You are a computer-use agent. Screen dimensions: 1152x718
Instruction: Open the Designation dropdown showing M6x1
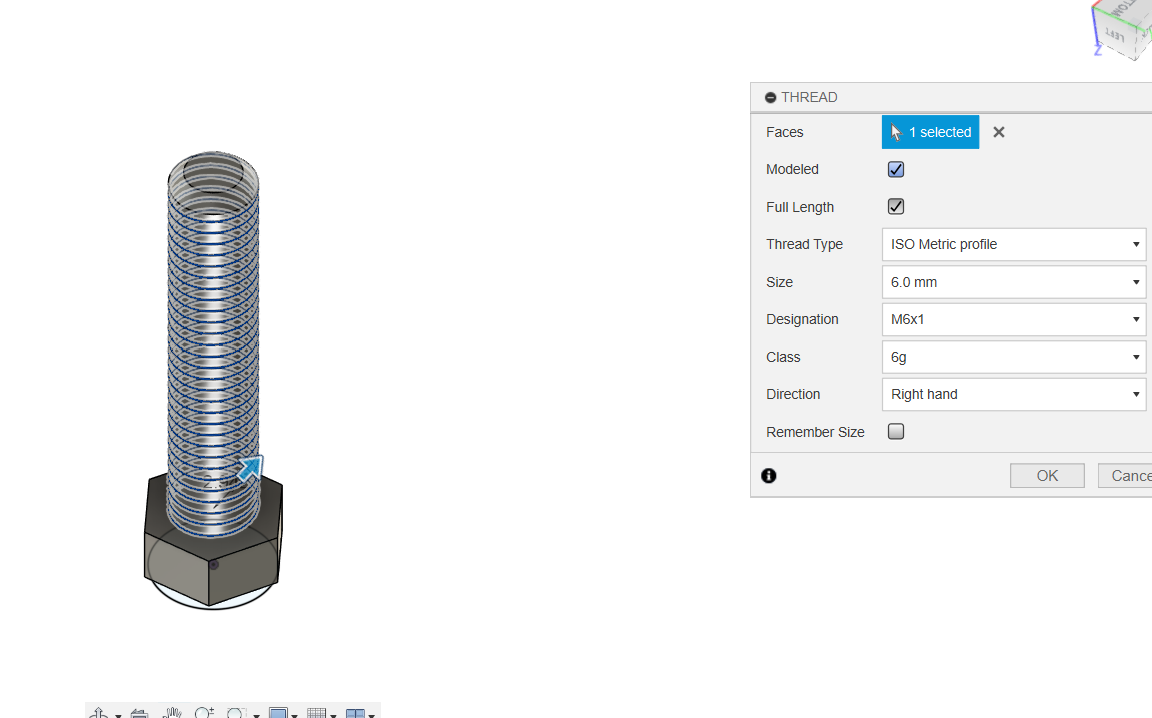(1014, 319)
